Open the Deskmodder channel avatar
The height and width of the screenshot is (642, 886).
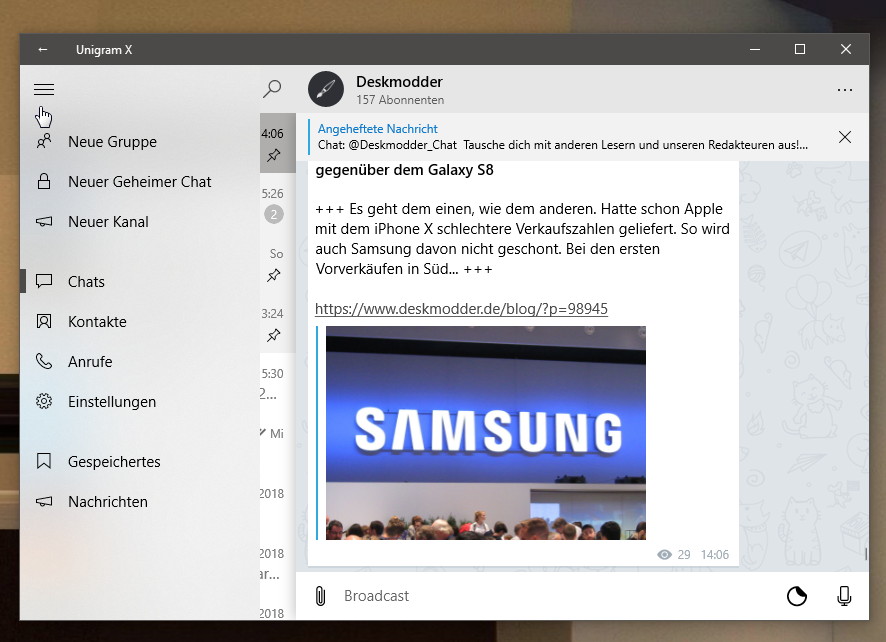pos(325,89)
